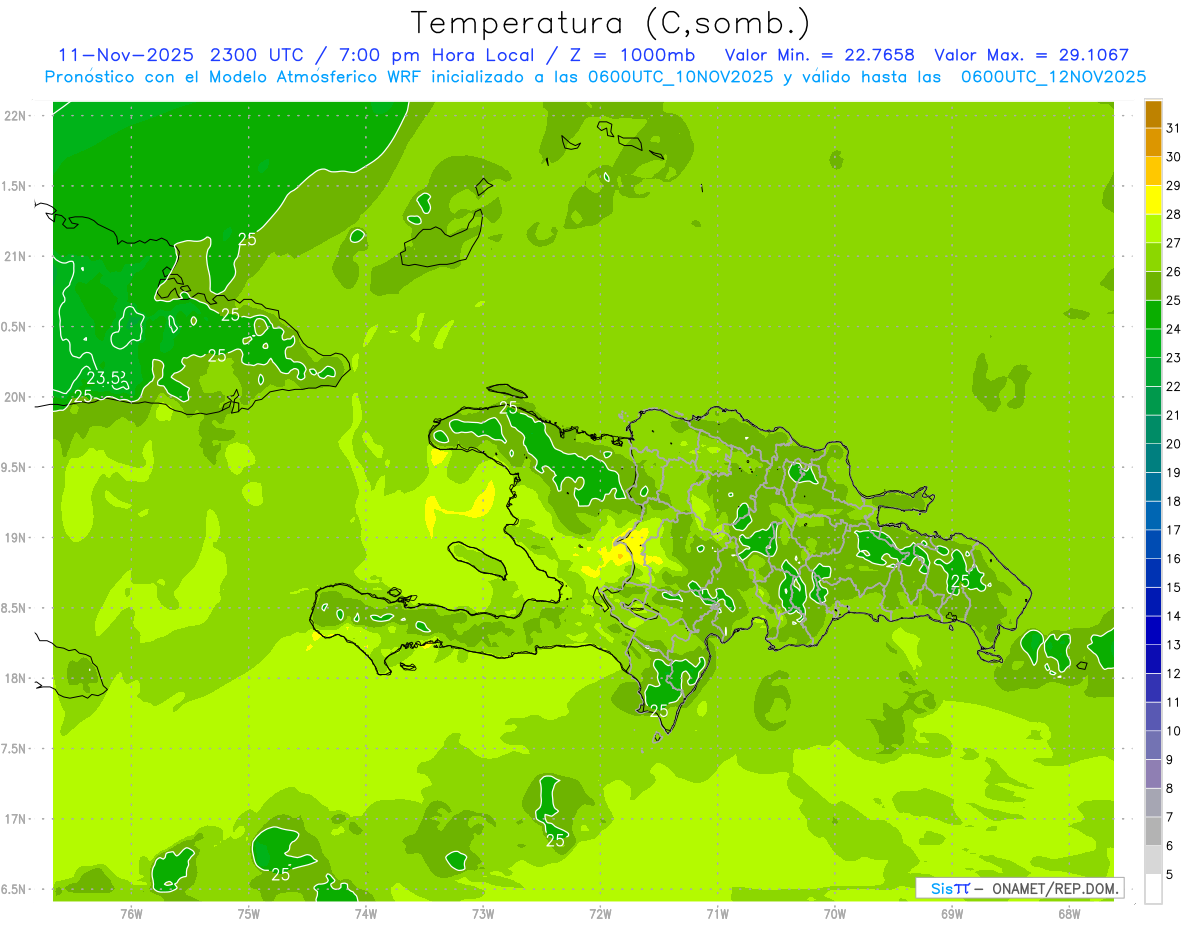Click the 'ONAMET/REP.DOM.' credit label
This screenshot has height=927, width=1200.
(x=1055, y=888)
